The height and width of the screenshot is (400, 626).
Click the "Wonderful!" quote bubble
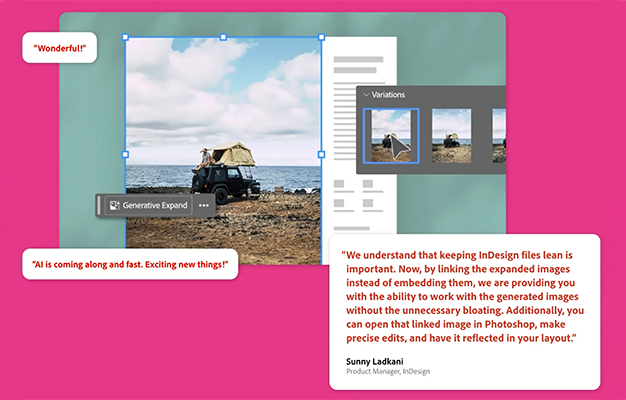click(x=60, y=48)
